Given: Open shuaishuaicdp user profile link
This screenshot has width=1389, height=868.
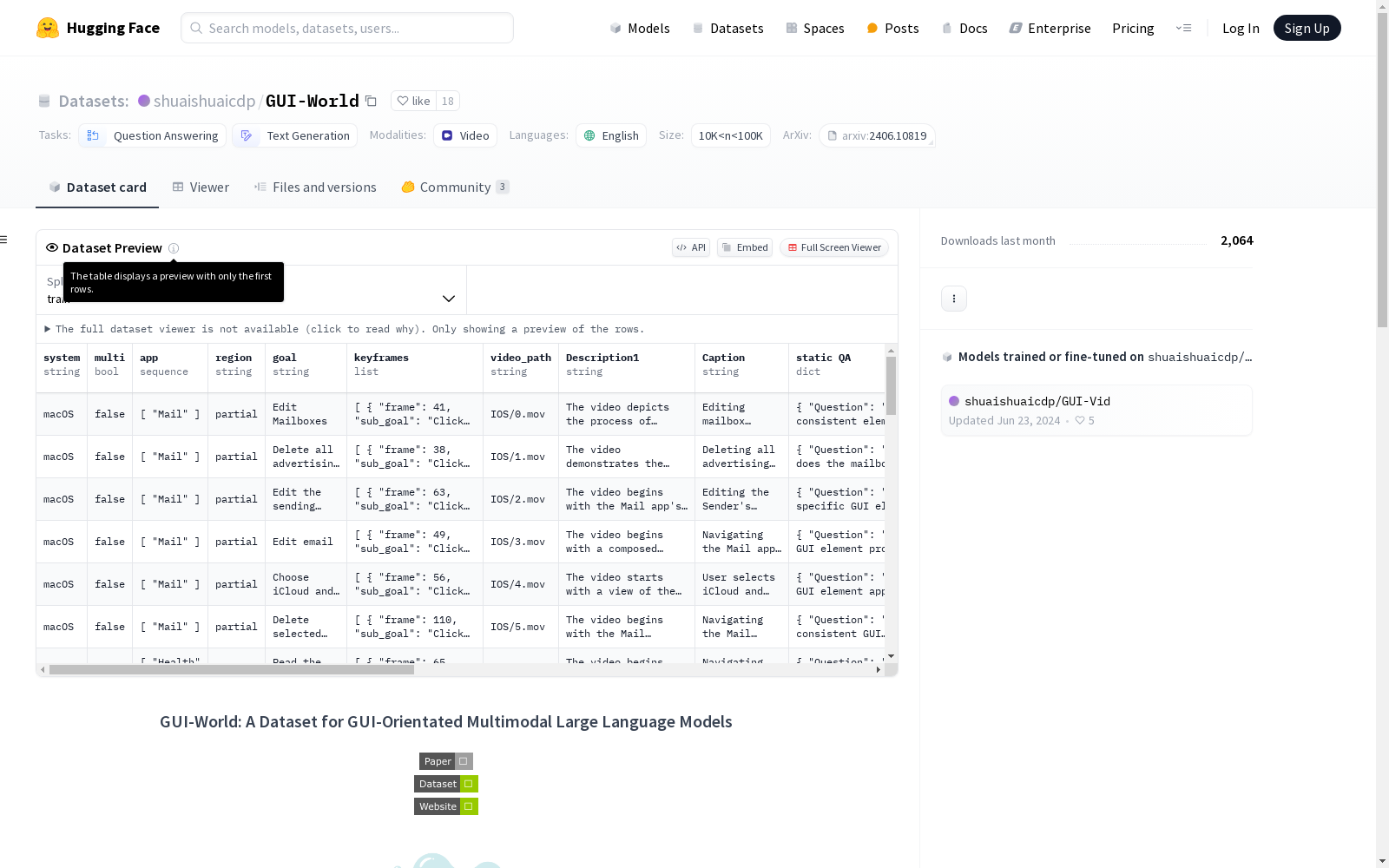Looking at the screenshot, I should [x=204, y=101].
